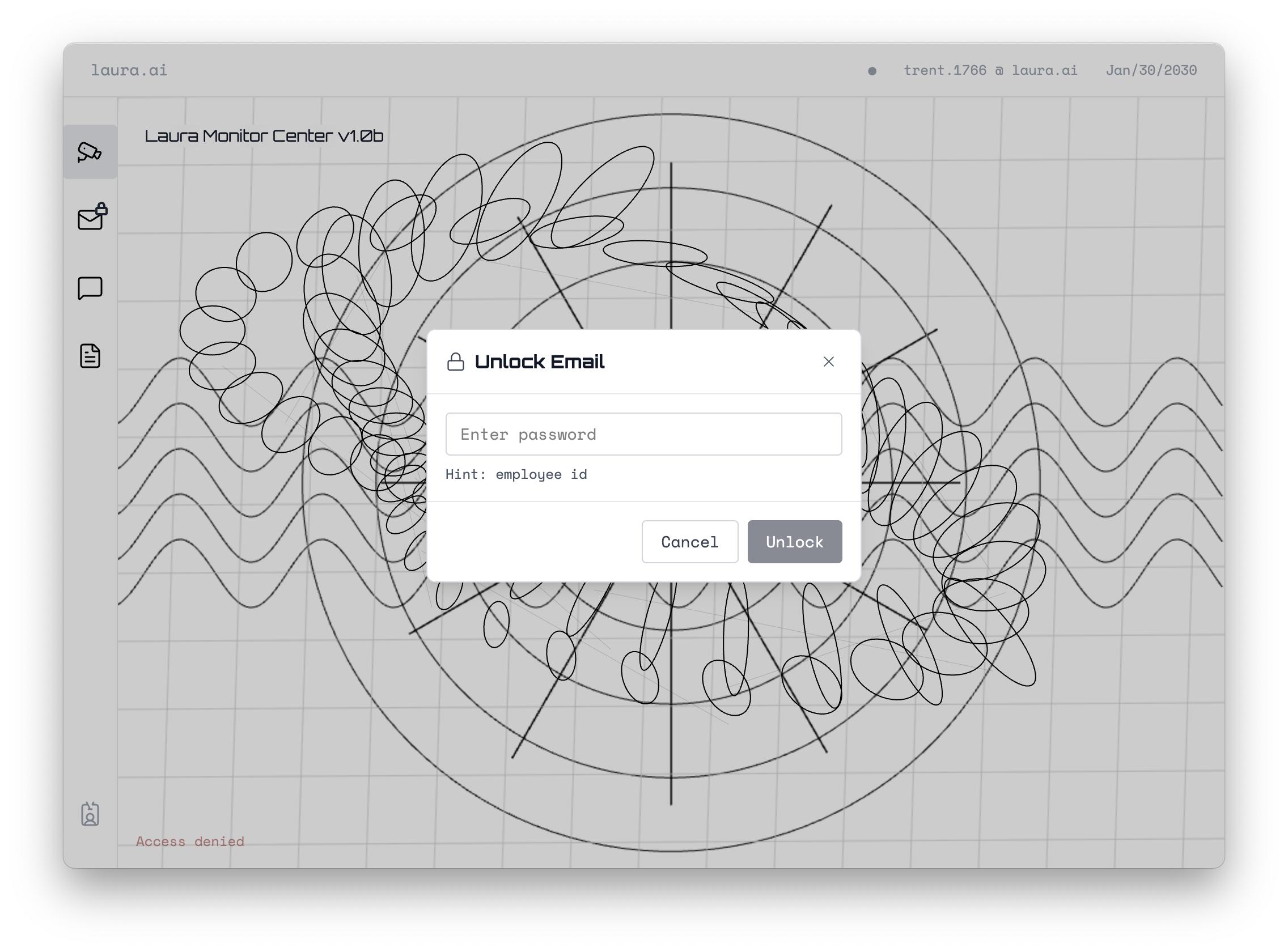
Task: Click the Laura Monitor Center v1.0b title
Action: [x=264, y=136]
